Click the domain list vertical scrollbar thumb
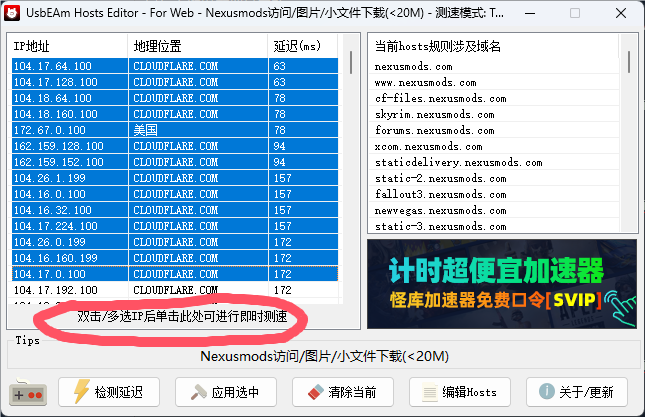Viewport: 645px width, 417px height. pos(629,62)
